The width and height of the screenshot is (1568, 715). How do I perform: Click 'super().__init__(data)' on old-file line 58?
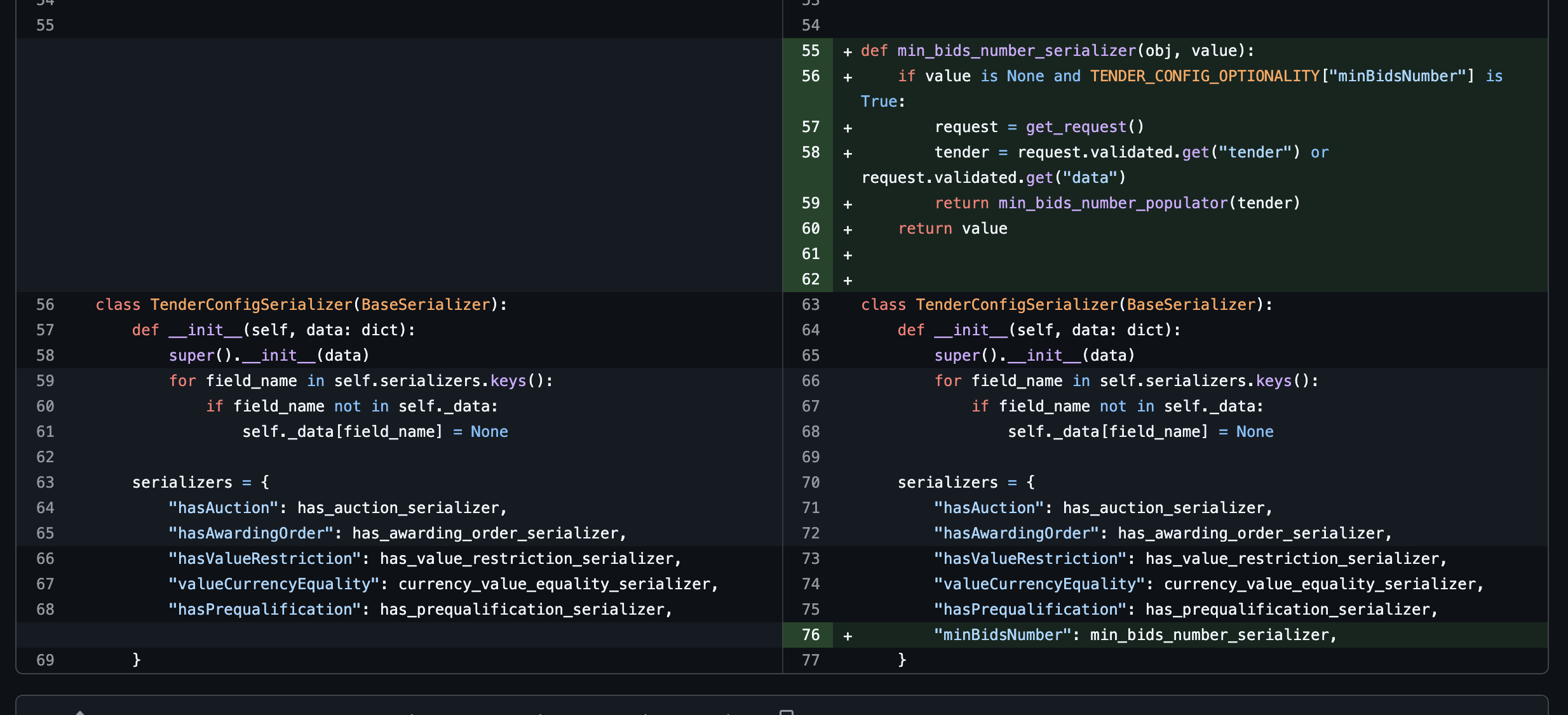pyautogui.click(x=269, y=356)
